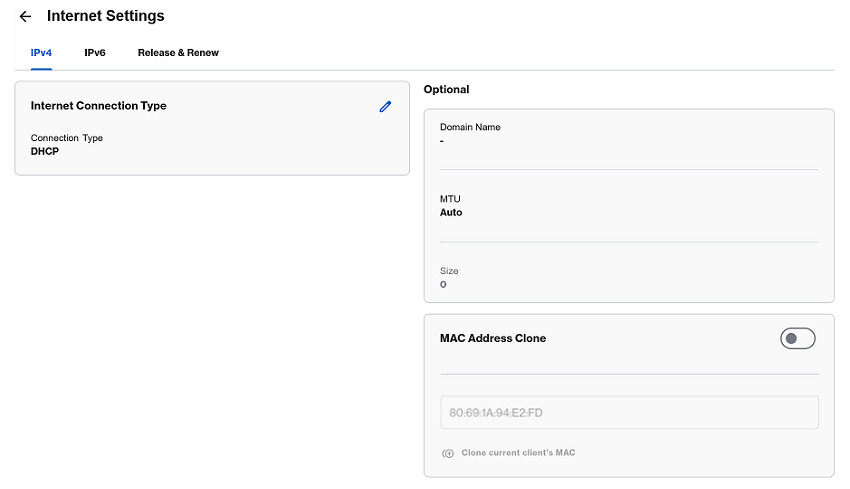Click the Clone current client's MAC link
This screenshot has width=850, height=489.
[518, 453]
